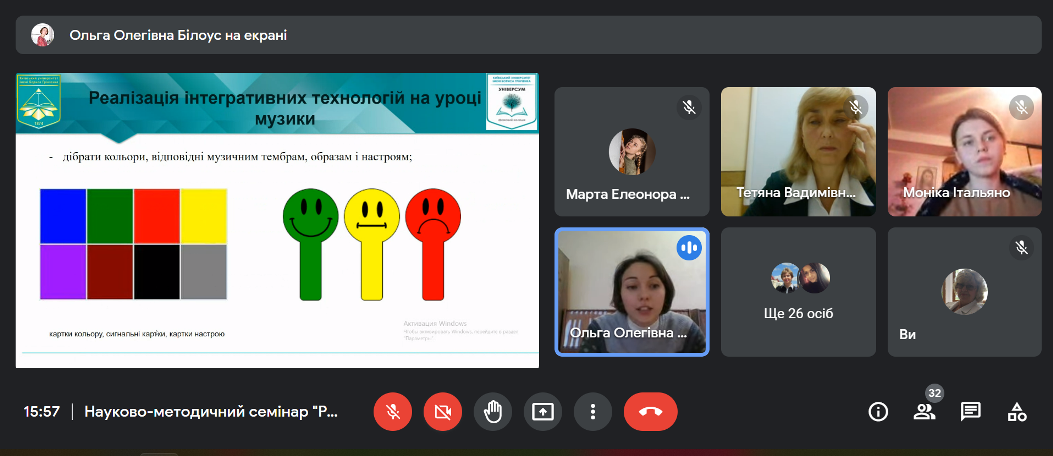The width and height of the screenshot is (1053, 456).
Task: Click the speaking indicator on Ольга Олегівна tile
Action: point(689,248)
